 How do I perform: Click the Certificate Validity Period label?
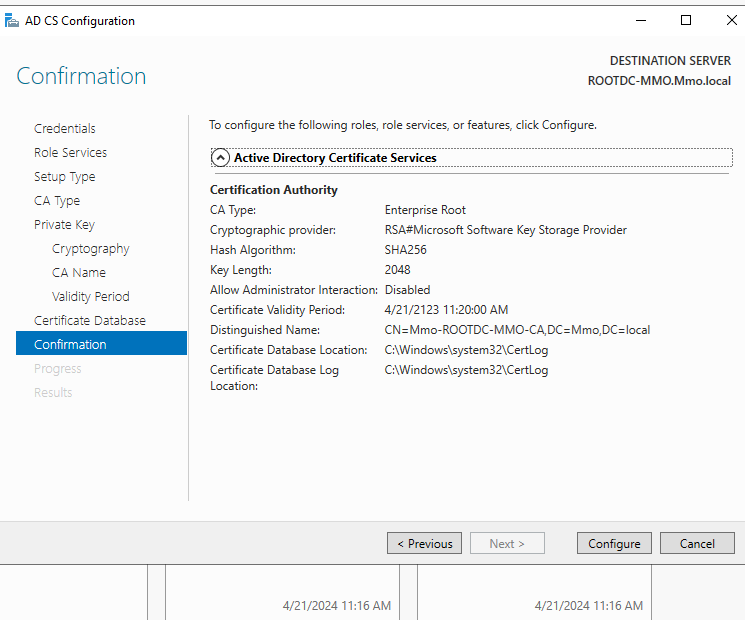pyautogui.click(x=277, y=310)
